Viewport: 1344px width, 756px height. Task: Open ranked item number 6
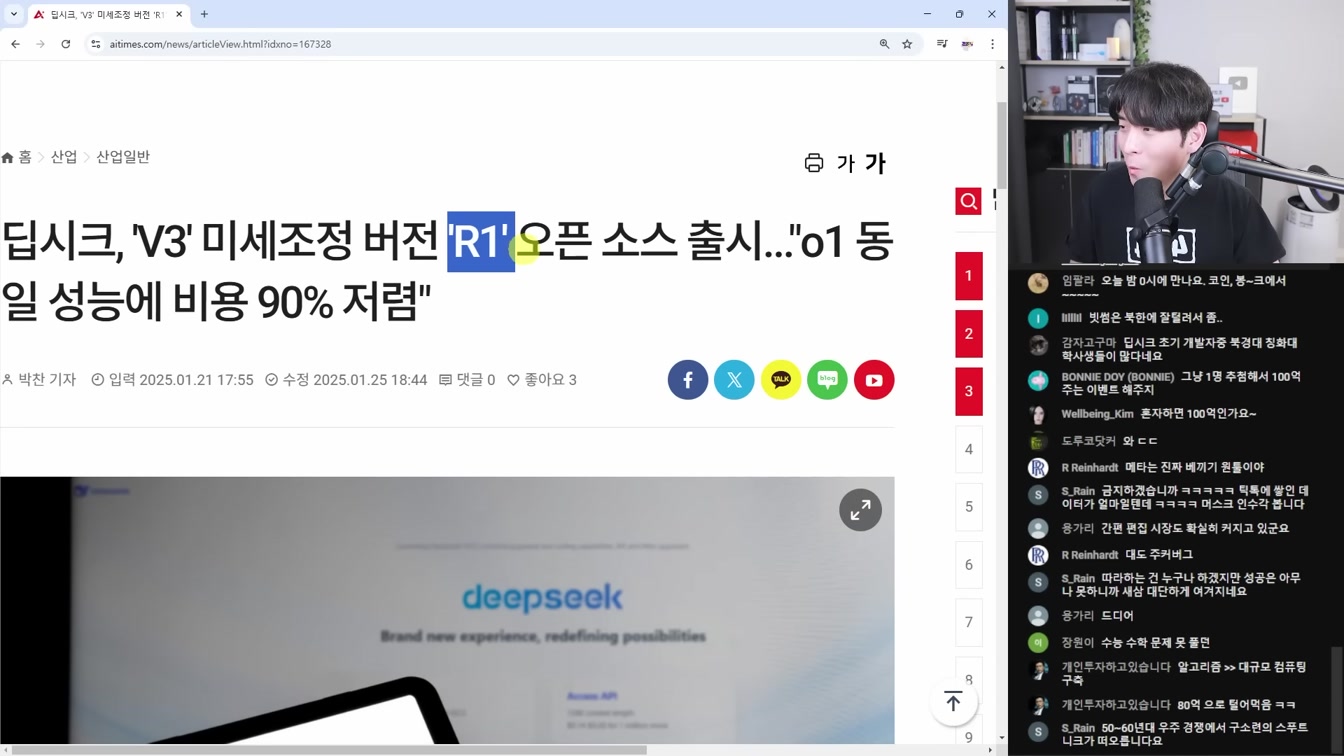(x=968, y=565)
